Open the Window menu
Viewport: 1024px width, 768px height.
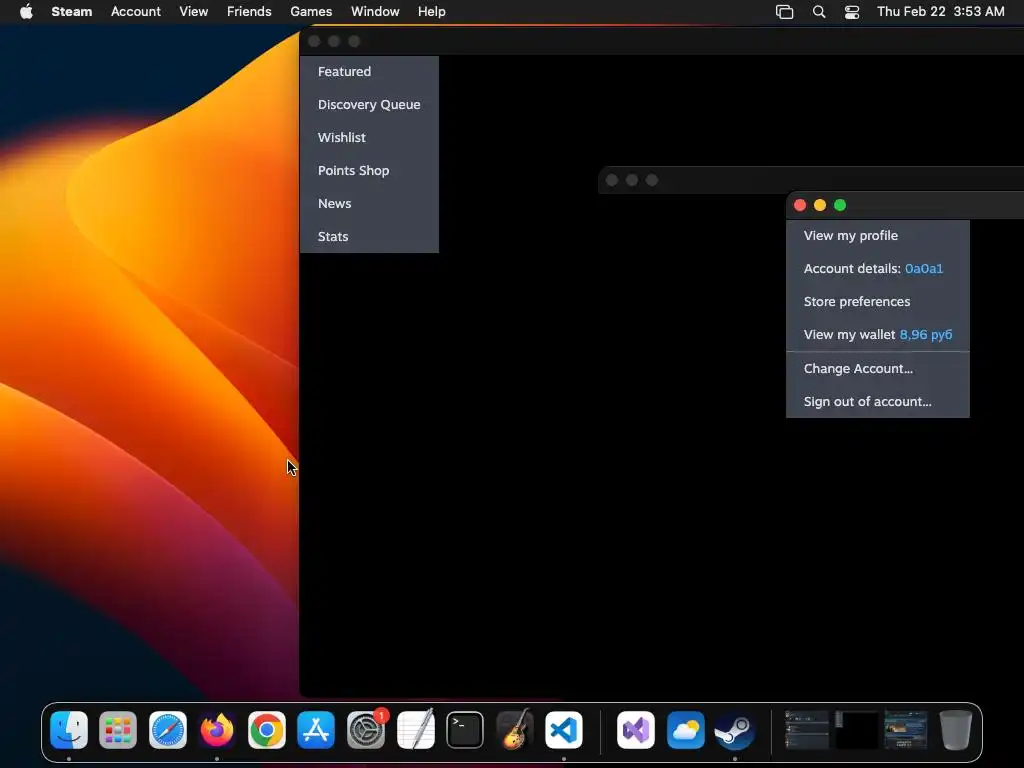pos(375,11)
